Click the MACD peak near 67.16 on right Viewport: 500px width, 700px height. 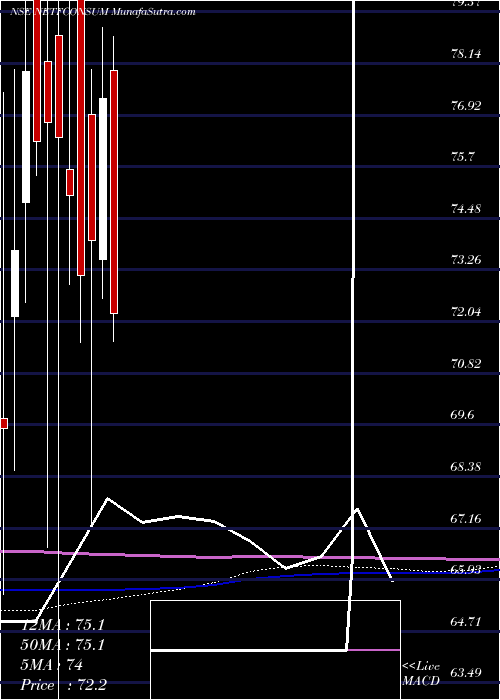pyautogui.click(x=357, y=508)
